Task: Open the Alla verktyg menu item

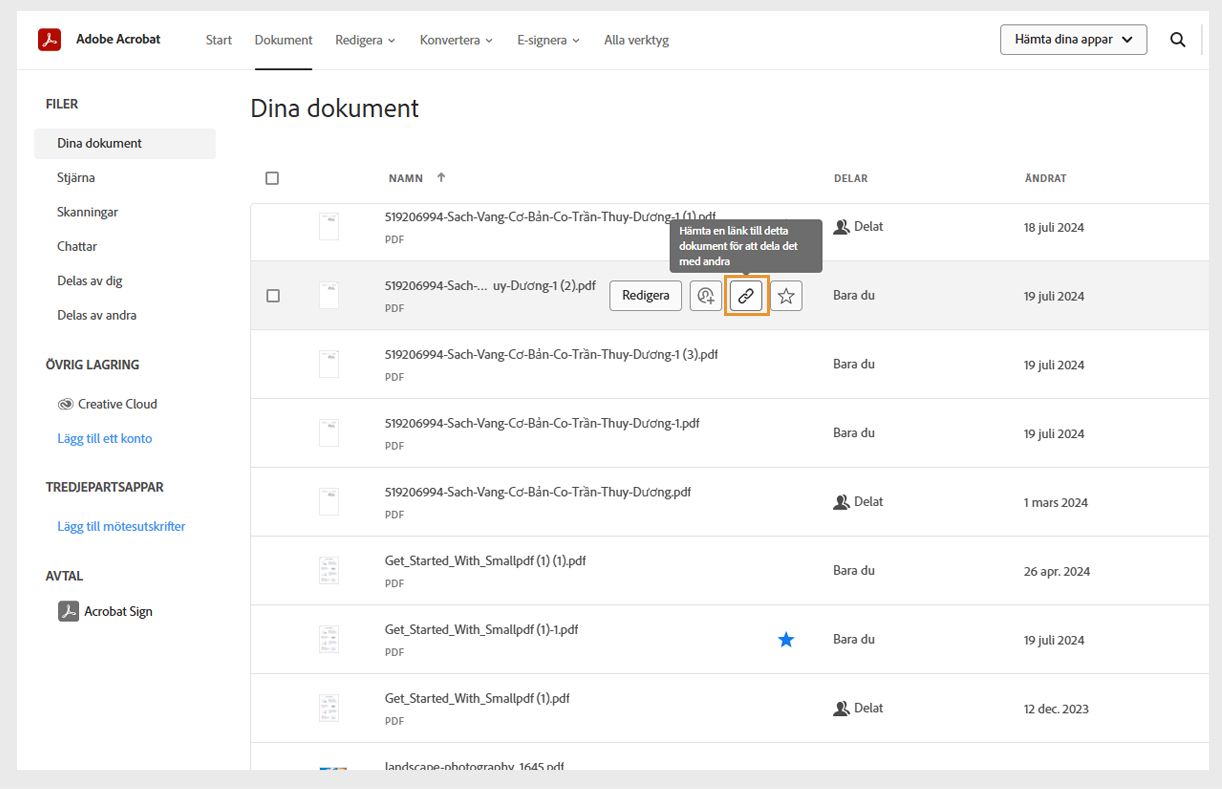Action: pyautogui.click(x=636, y=40)
